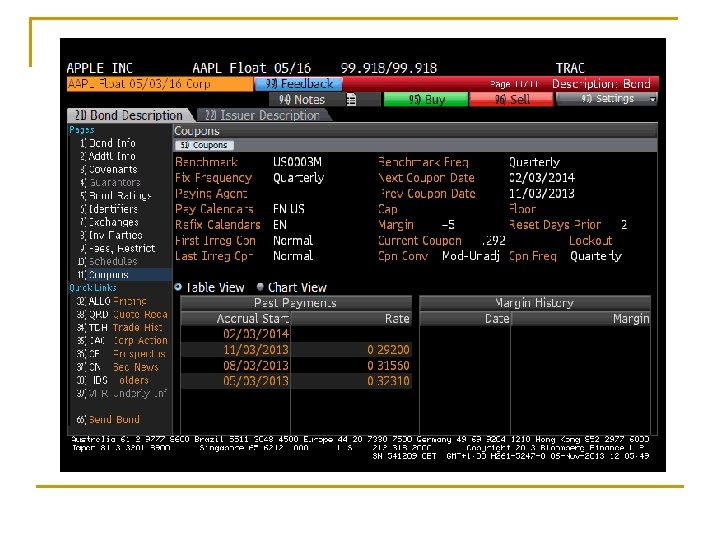Screen dimensions: 720x540
Task: Select the 05/03/2013 accrual row
Action: [x=296, y=381]
